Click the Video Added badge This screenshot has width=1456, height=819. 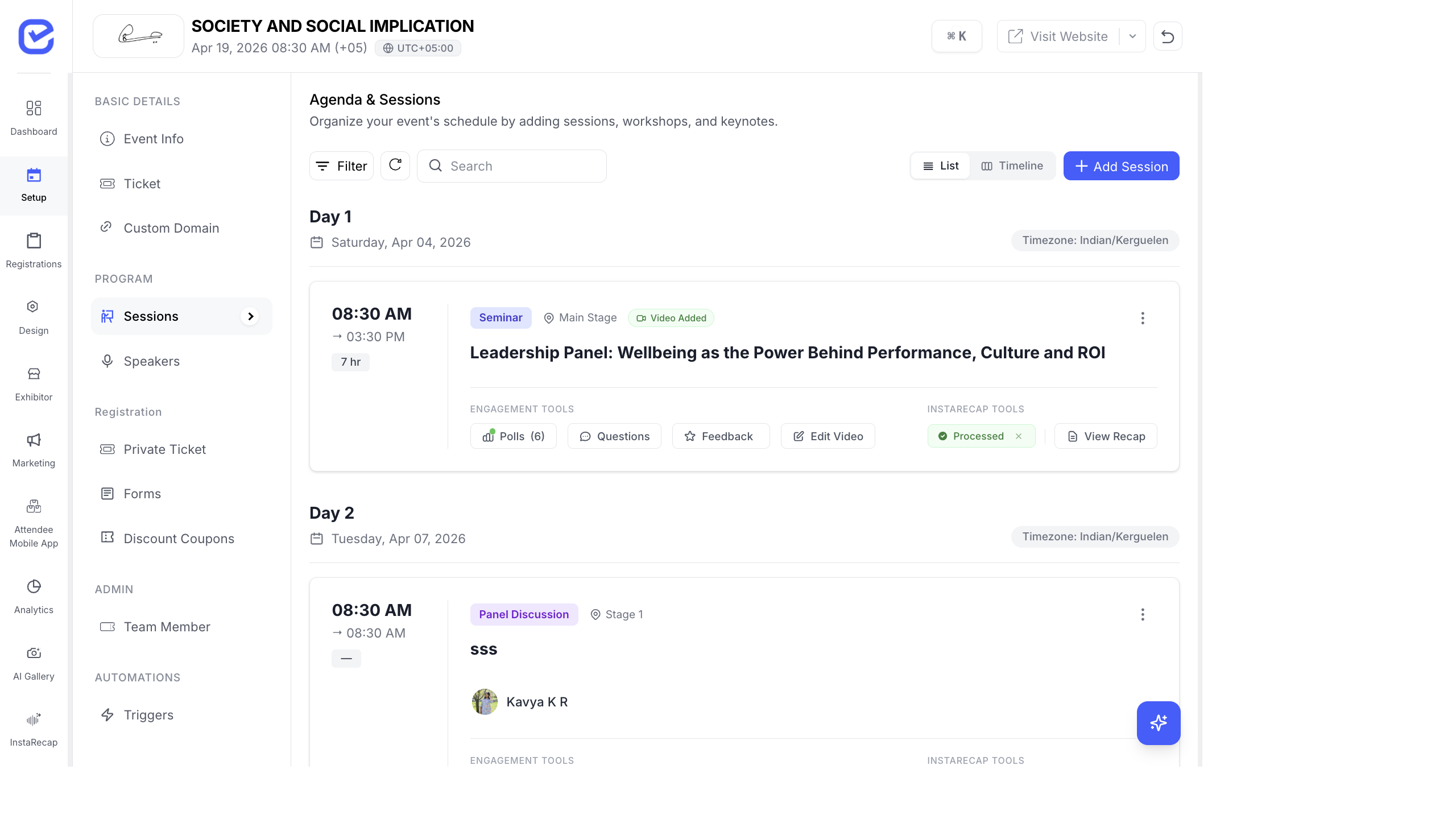coord(671,318)
